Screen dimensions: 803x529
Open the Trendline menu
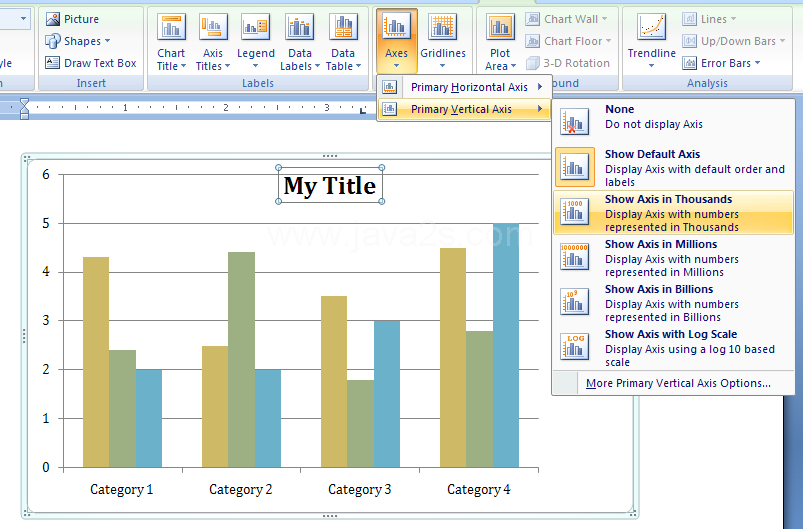[x=651, y=43]
